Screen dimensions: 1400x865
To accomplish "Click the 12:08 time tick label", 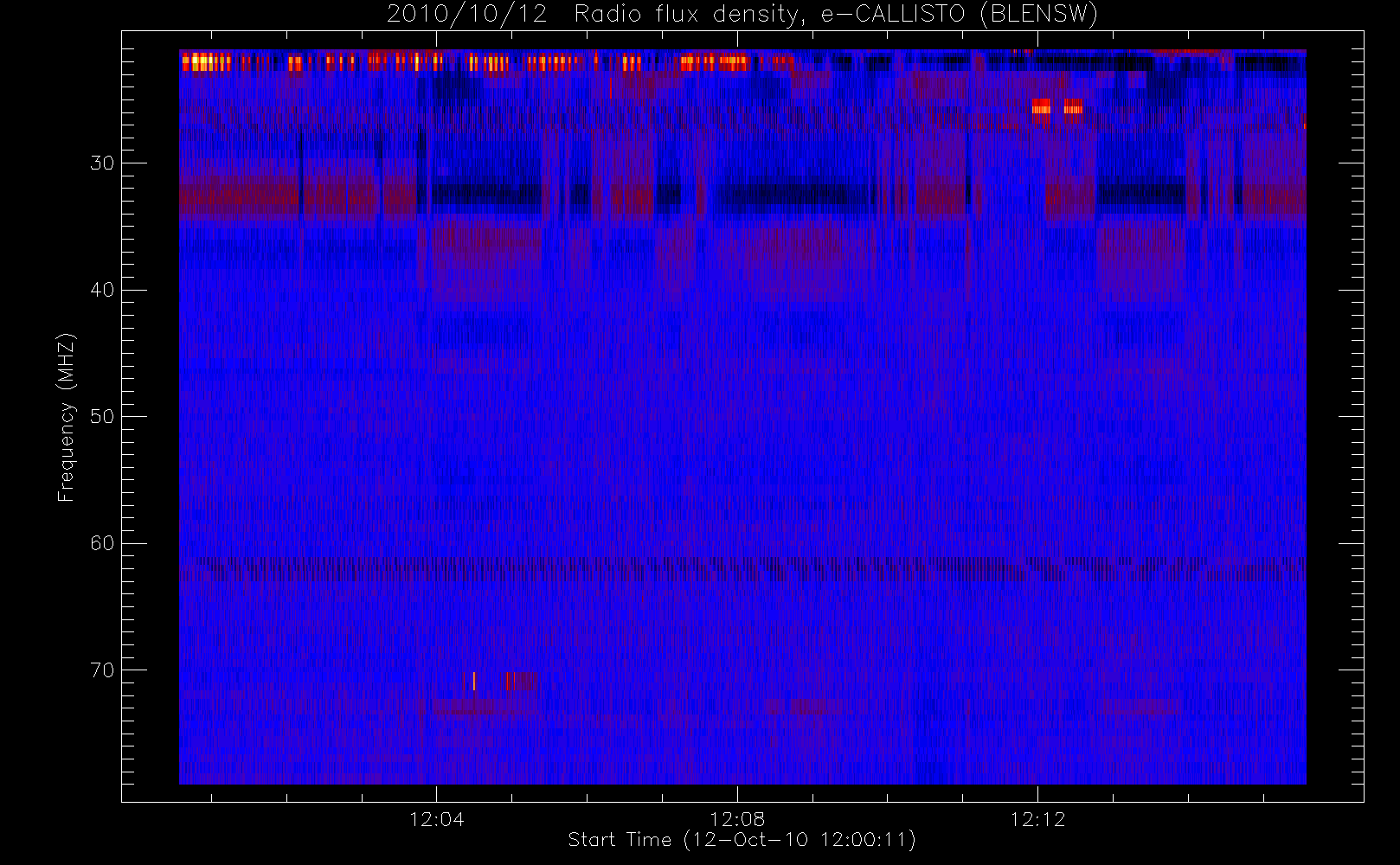I will click(737, 818).
